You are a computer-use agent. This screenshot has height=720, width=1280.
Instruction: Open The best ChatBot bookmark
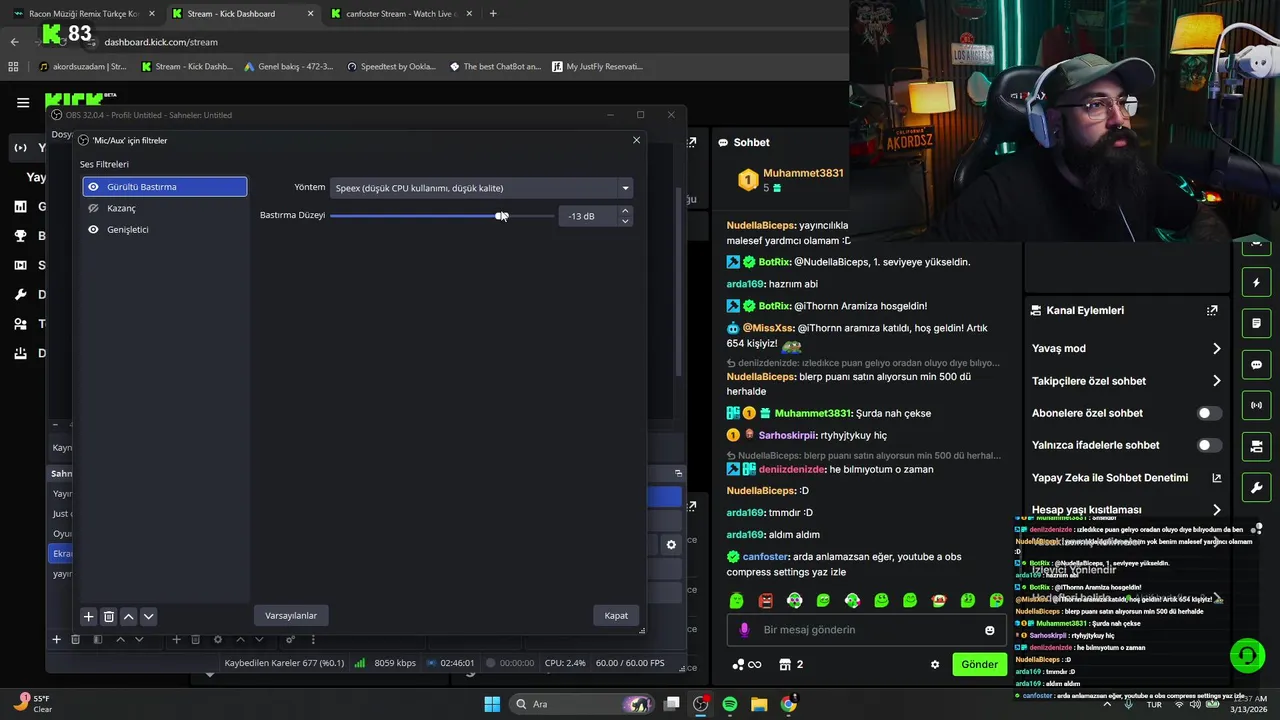pos(495,67)
